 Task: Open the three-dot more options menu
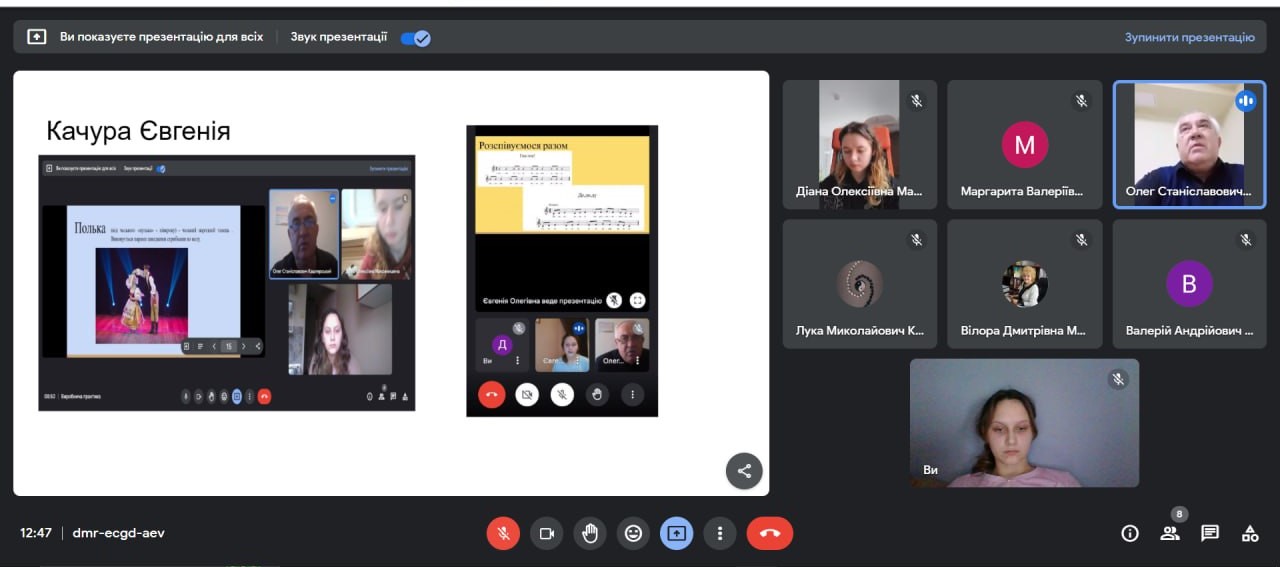tap(719, 533)
